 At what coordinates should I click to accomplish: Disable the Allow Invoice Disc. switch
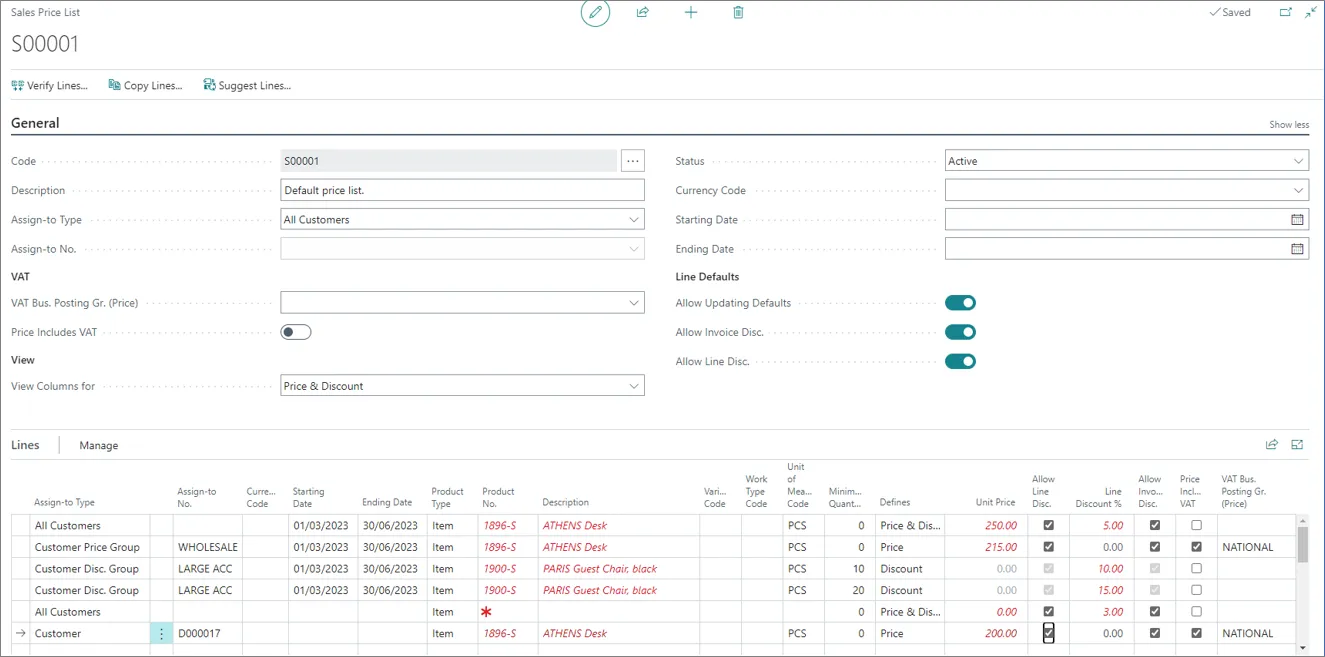[960, 332]
